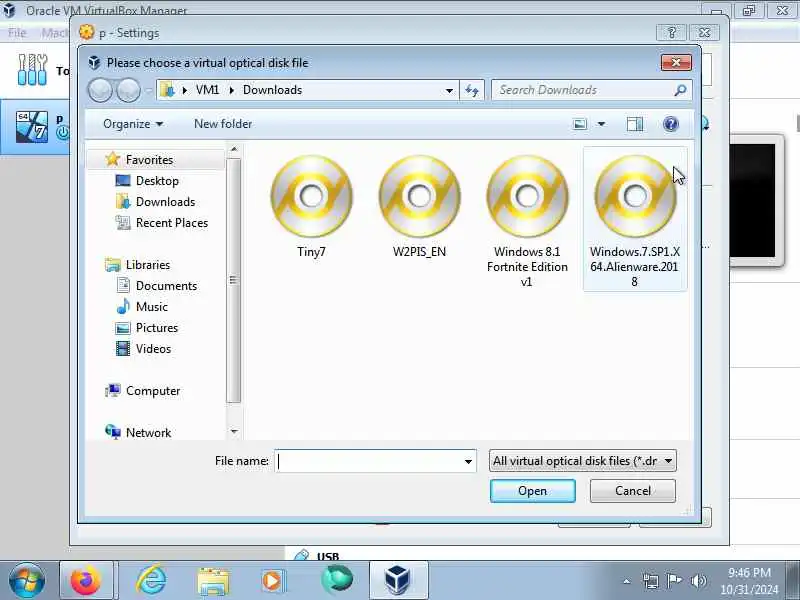Image resolution: width=800 pixels, height=600 pixels.
Task: Open Favorites in the navigation pane
Action: [149, 160]
